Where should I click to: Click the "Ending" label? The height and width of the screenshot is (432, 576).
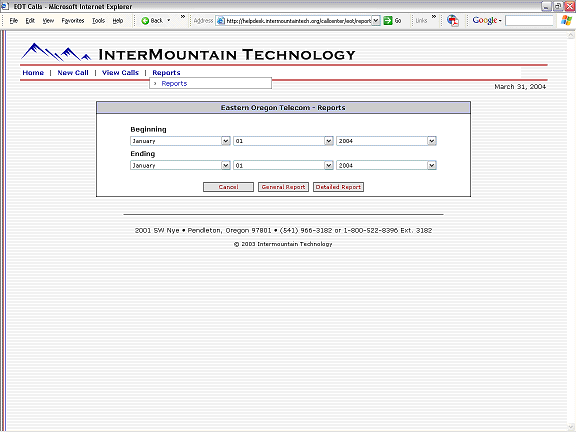143,154
